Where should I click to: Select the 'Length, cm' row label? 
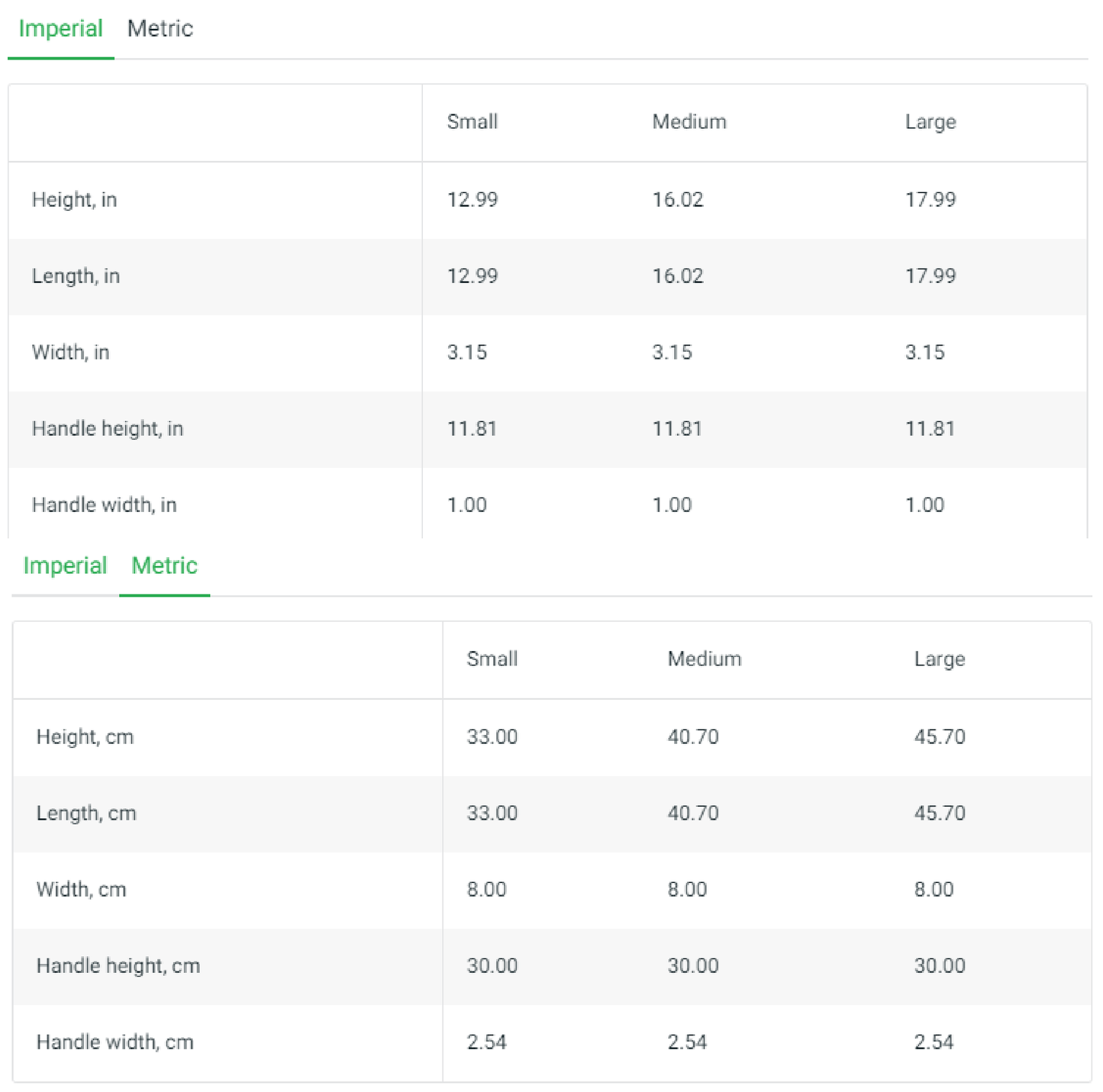point(86,813)
